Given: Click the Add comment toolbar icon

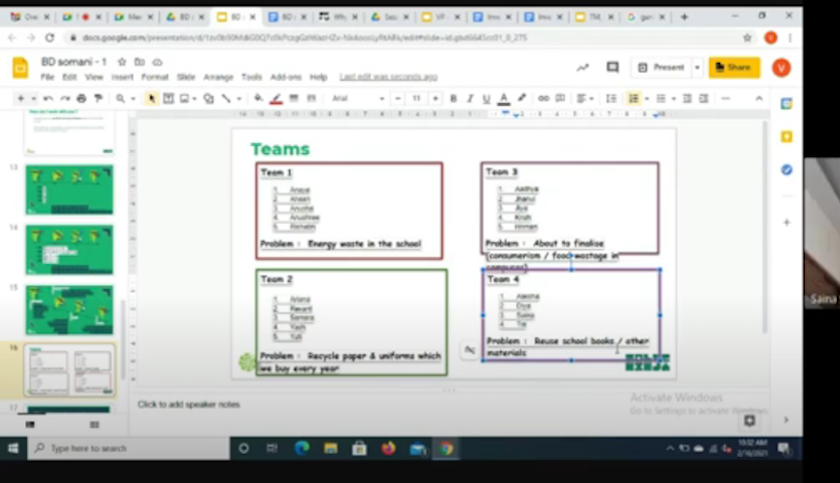Looking at the screenshot, I should pyautogui.click(x=560, y=99).
